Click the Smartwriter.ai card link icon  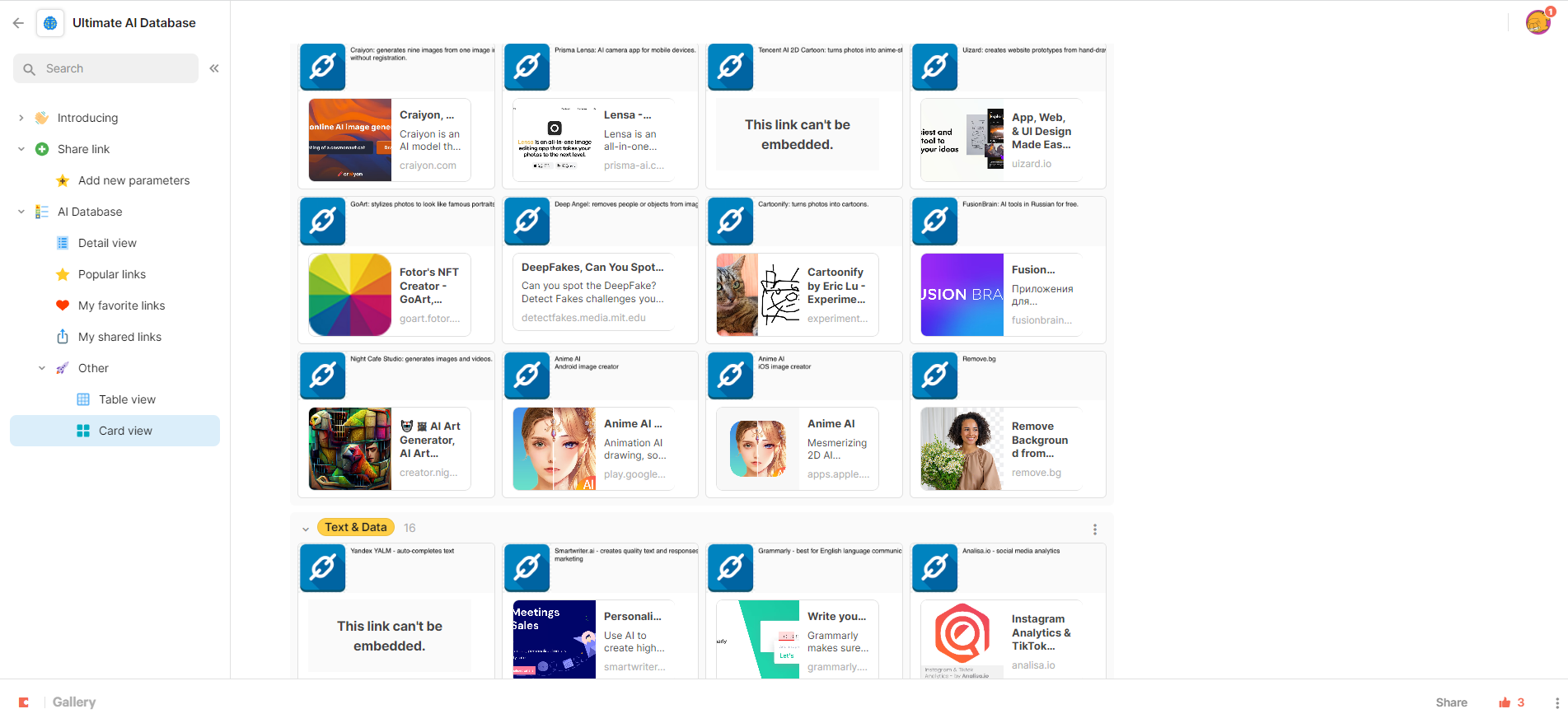(527, 567)
